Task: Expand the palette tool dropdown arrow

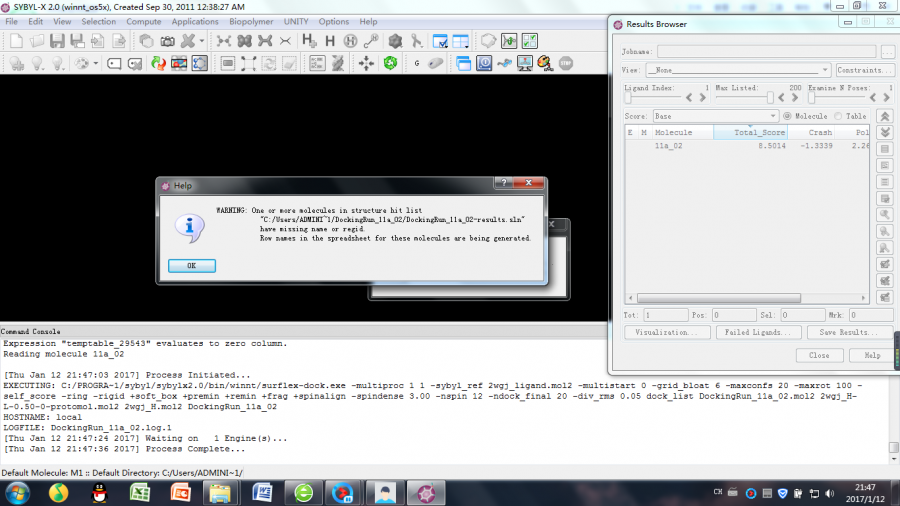Action: pyautogui.click(x=96, y=63)
